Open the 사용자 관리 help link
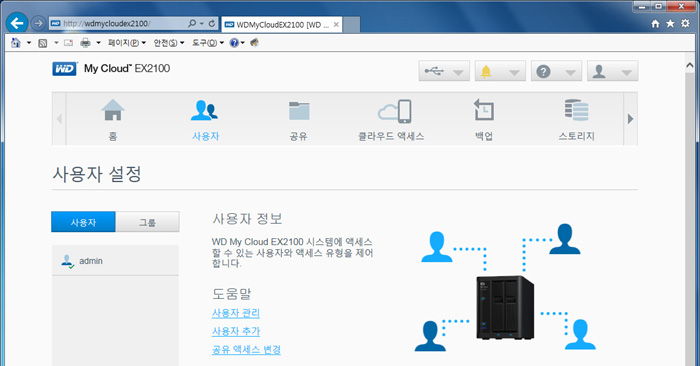This screenshot has height=366, width=700. pos(236,313)
